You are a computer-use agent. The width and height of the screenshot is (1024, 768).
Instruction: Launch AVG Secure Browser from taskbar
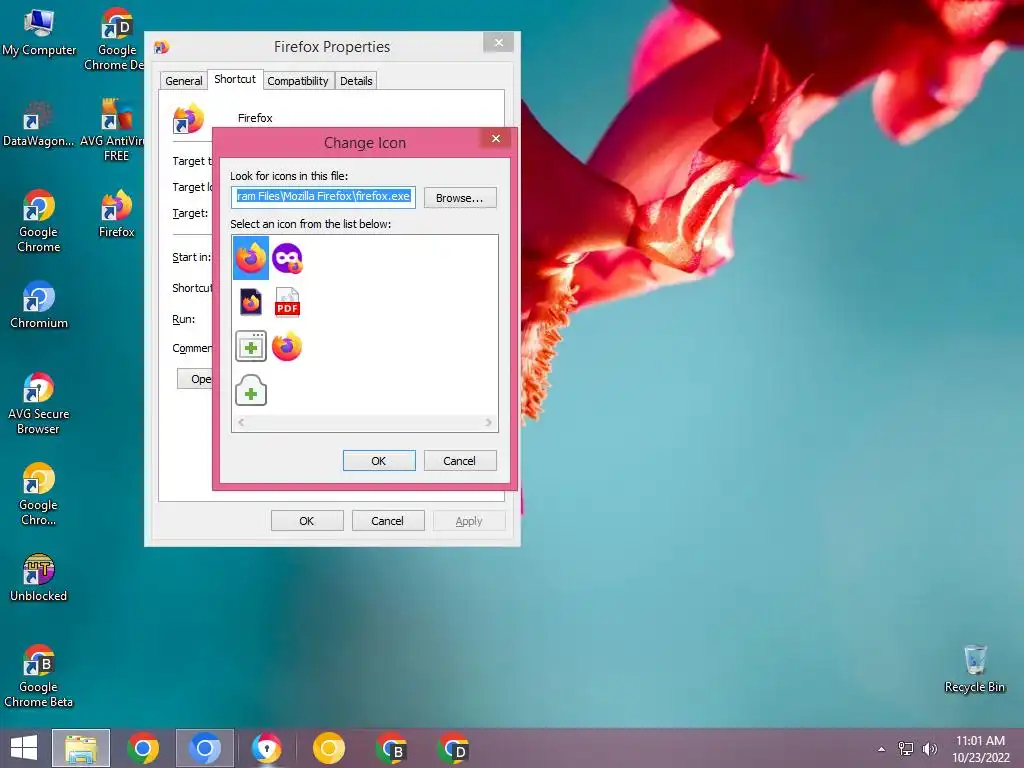pyautogui.click(x=266, y=748)
